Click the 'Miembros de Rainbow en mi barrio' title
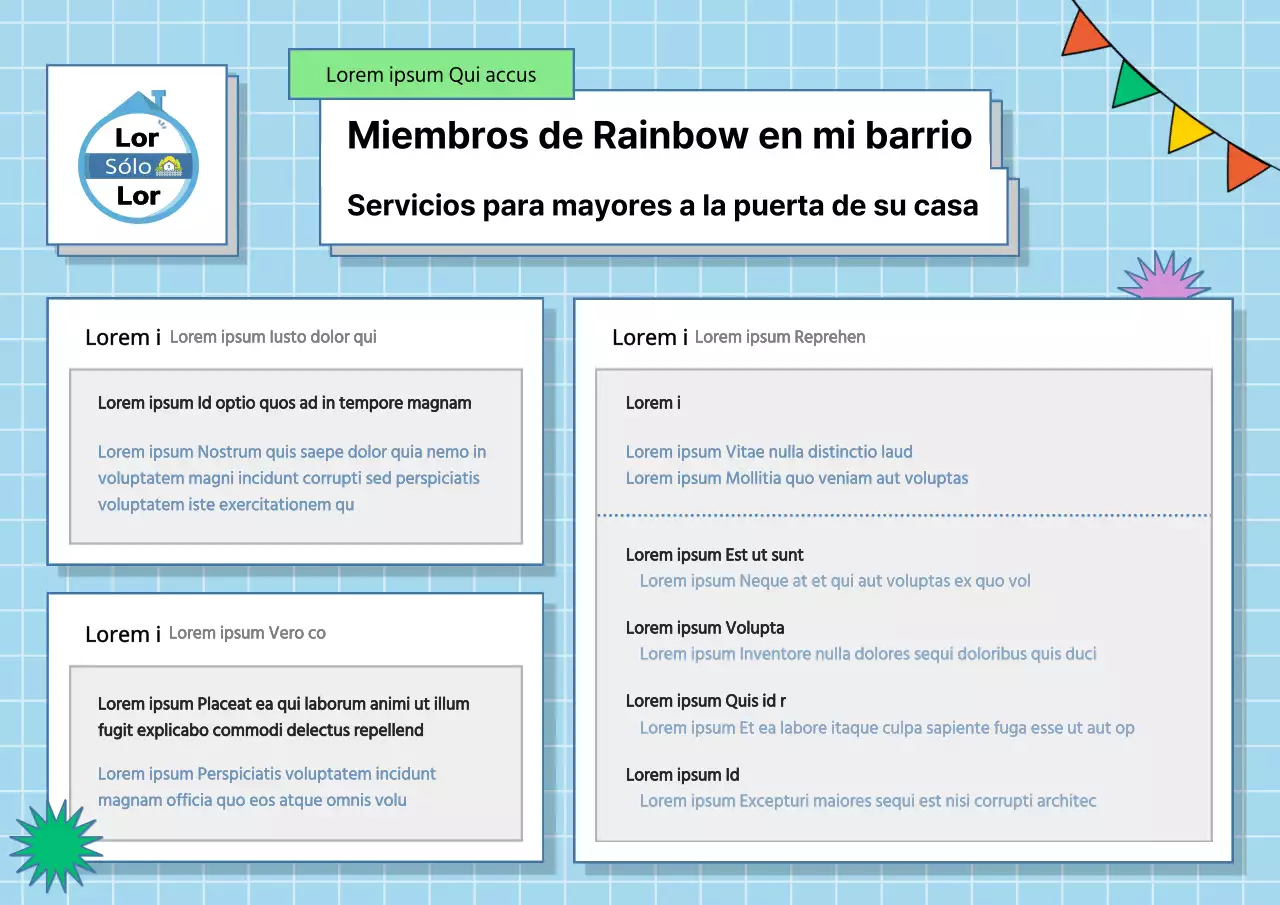Screen dimensions: 1280x905 660,136
